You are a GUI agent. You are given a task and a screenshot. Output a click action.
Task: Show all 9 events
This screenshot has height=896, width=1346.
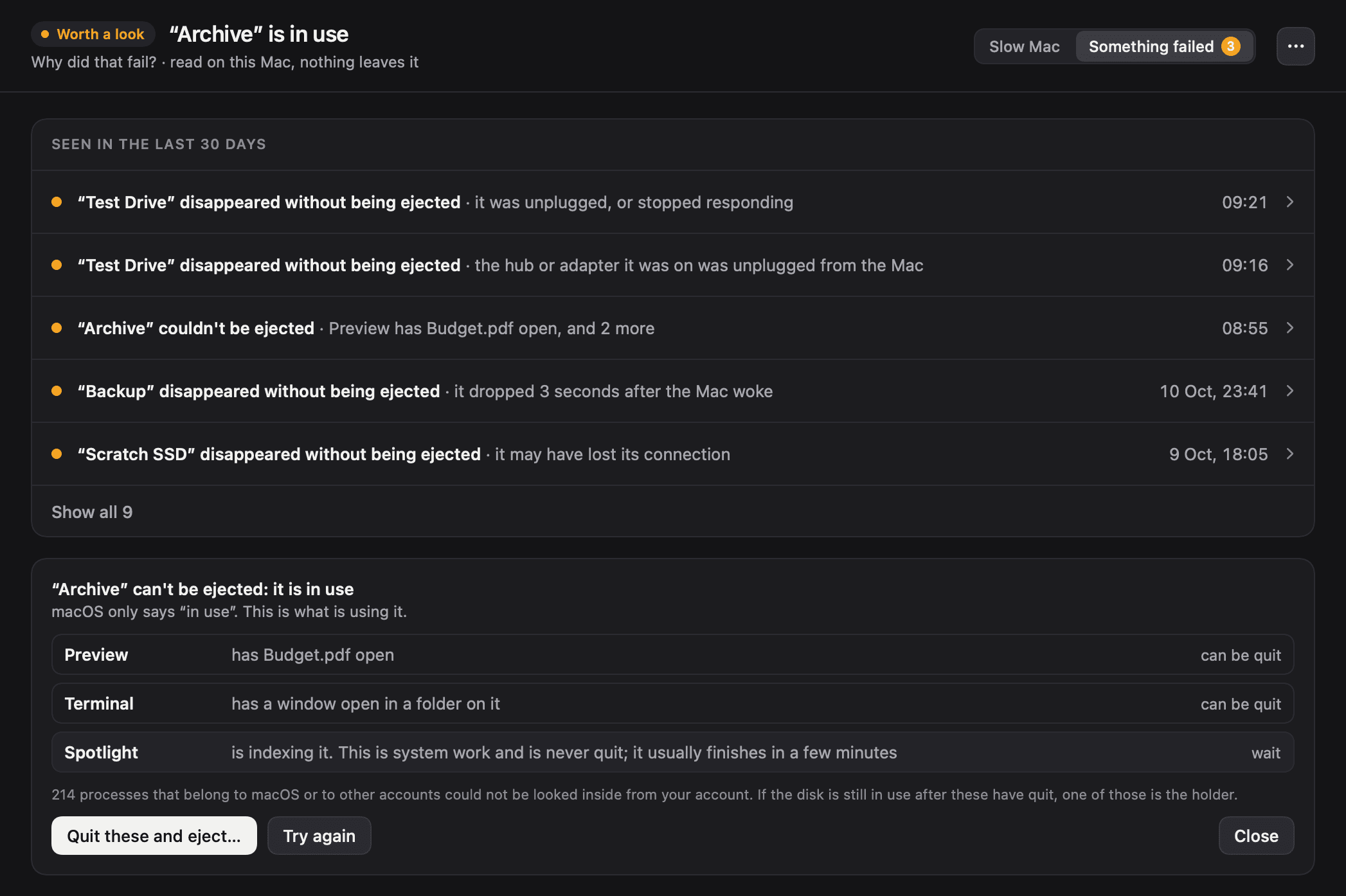coord(92,512)
